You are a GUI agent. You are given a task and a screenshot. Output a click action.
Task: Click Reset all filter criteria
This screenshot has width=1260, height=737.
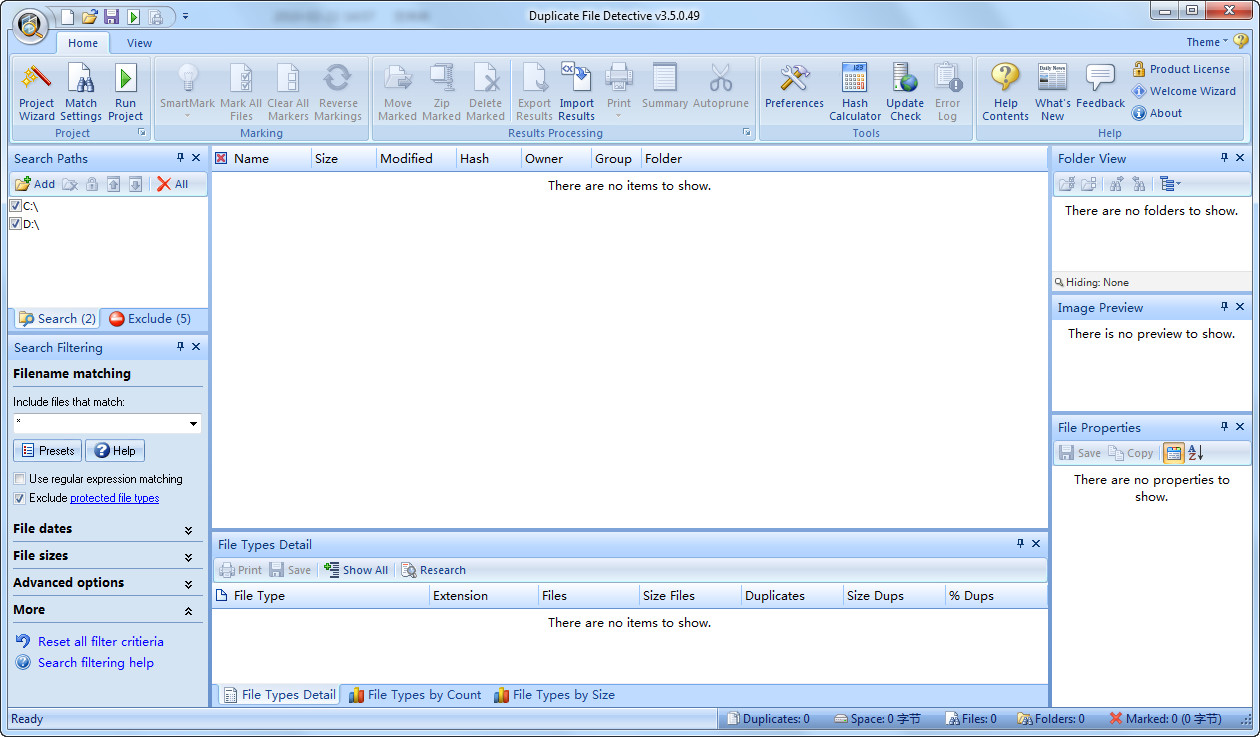pos(100,642)
